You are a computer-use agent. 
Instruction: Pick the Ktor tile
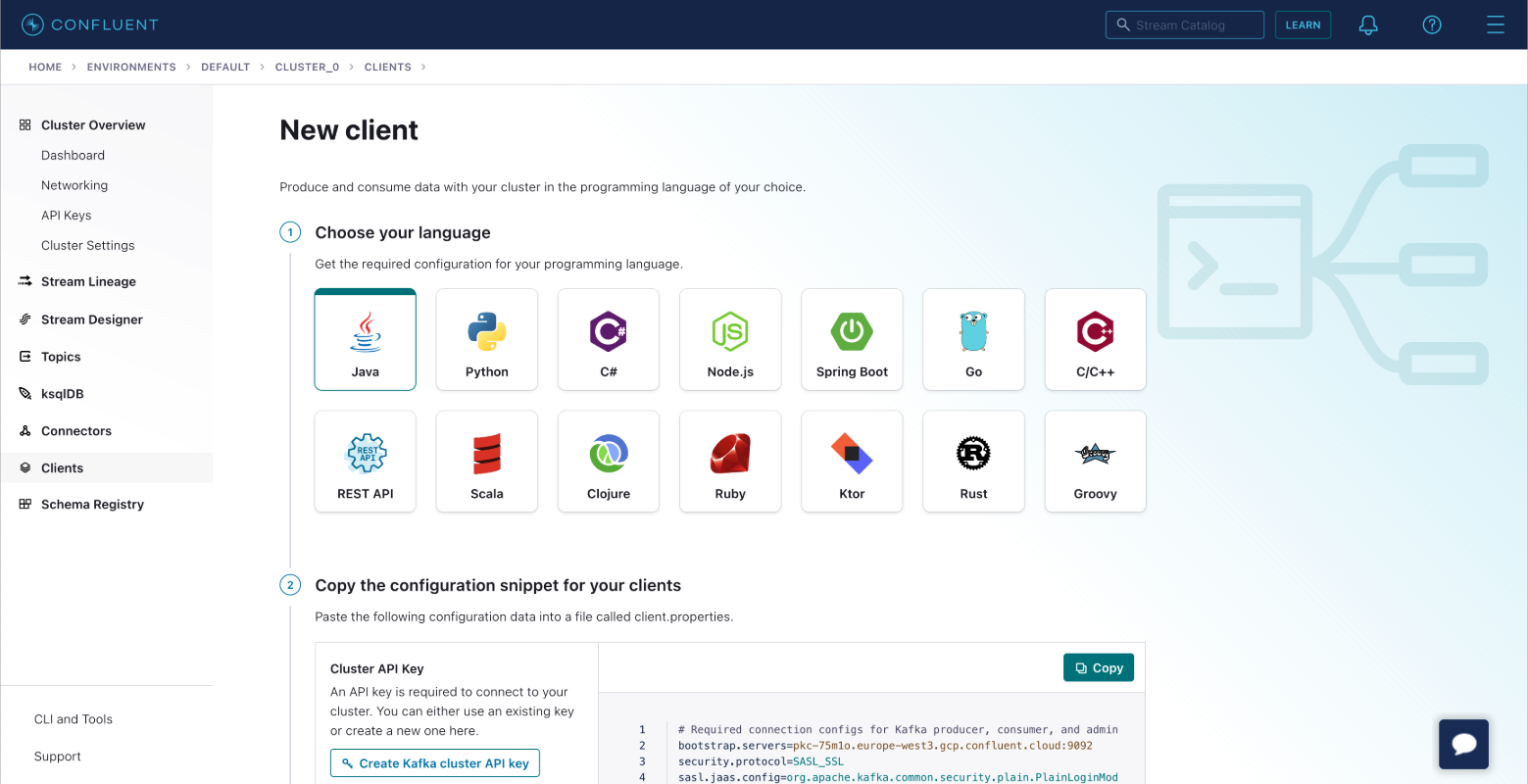[852, 461]
